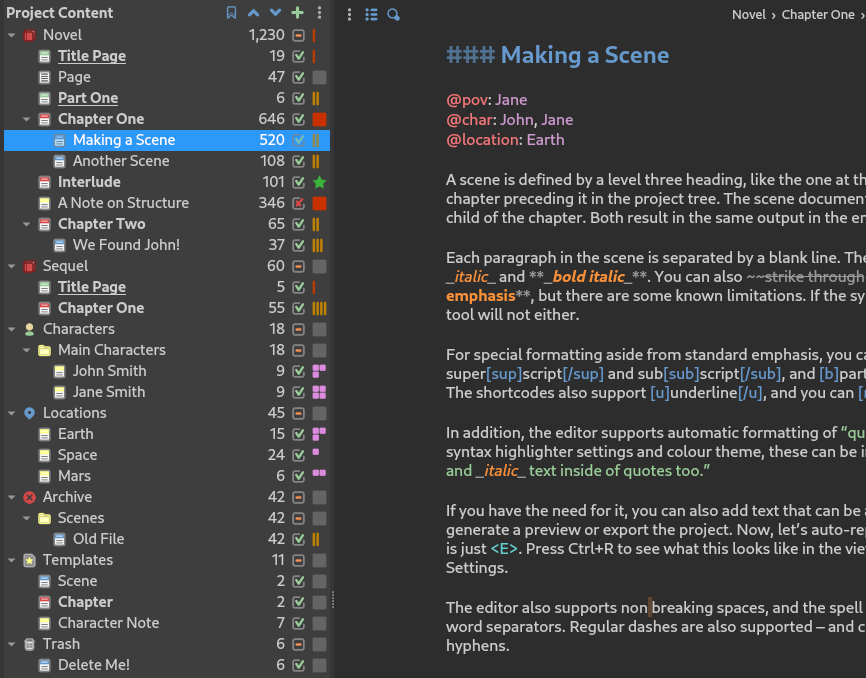The image size is (866, 678).
Task: Toggle active checkbox for John Smith
Action: click(x=298, y=371)
